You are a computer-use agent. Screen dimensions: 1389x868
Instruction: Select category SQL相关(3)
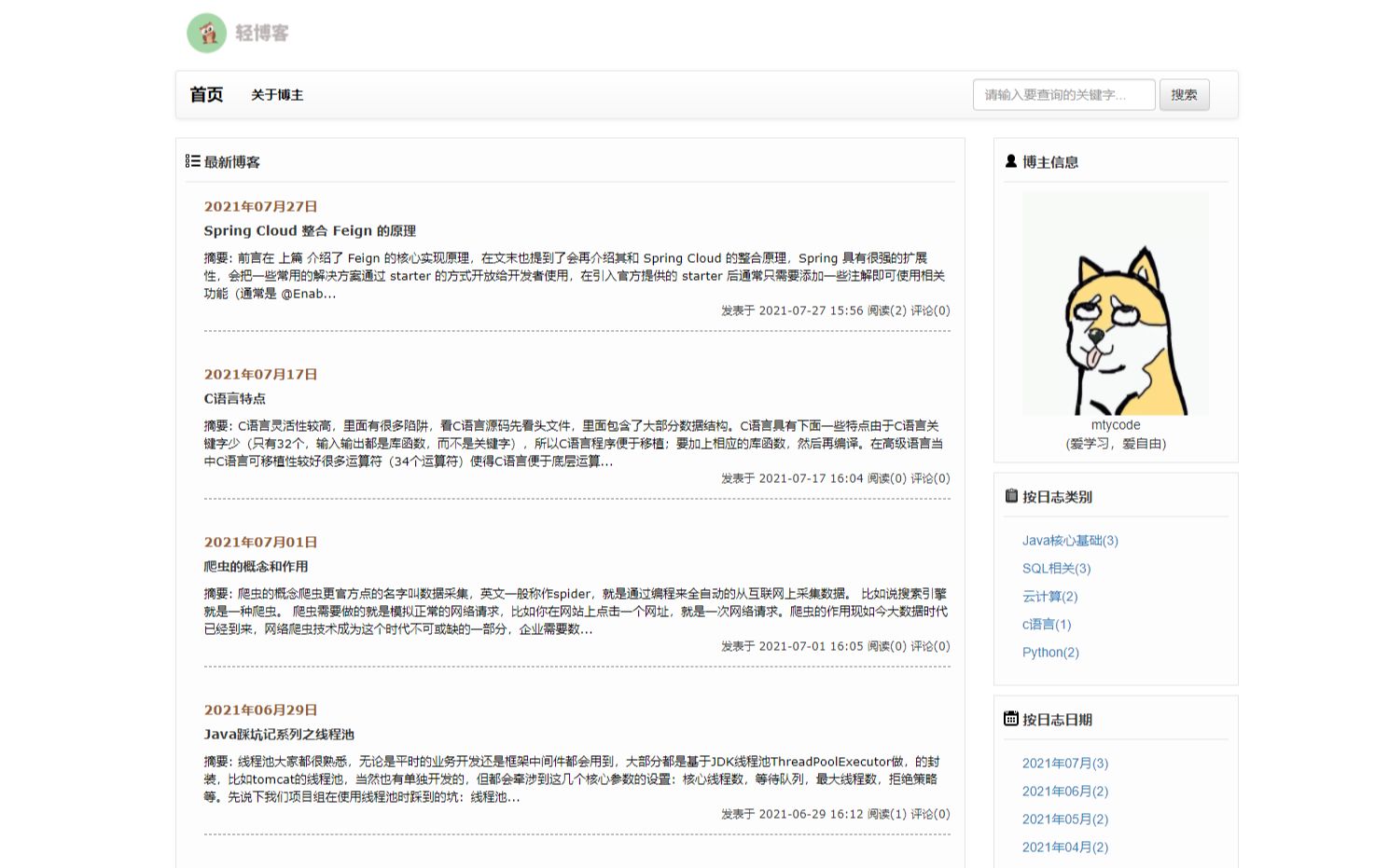pyautogui.click(x=1056, y=569)
